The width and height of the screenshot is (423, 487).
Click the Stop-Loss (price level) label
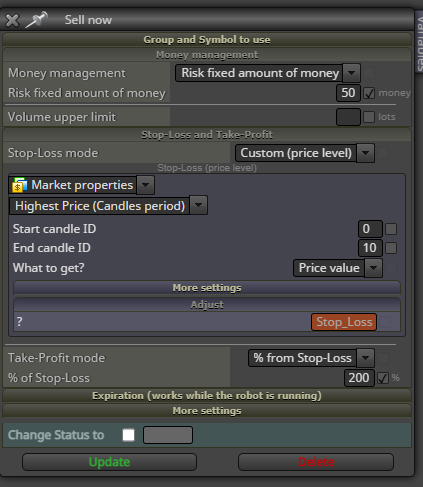coord(207,168)
